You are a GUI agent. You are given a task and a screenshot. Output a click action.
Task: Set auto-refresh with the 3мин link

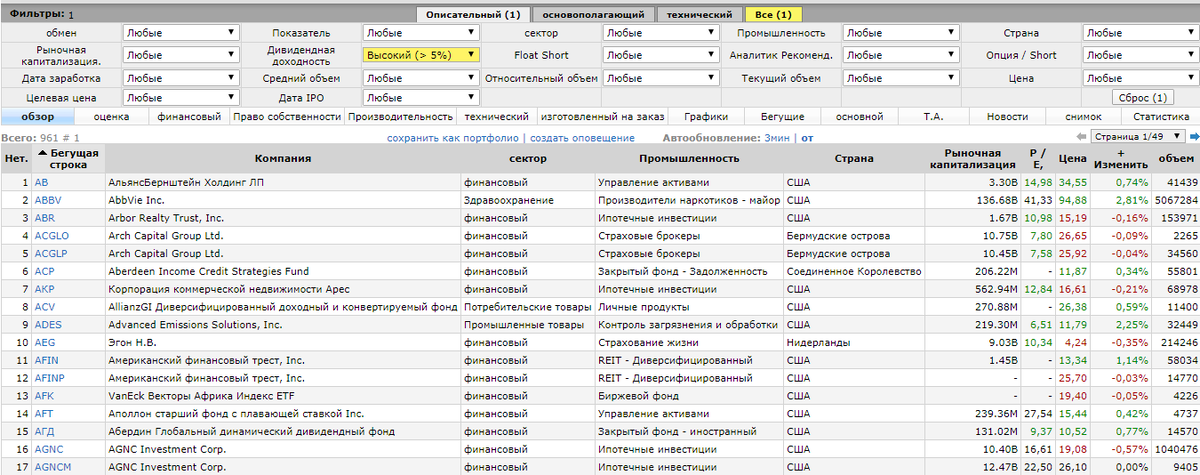coord(778,138)
